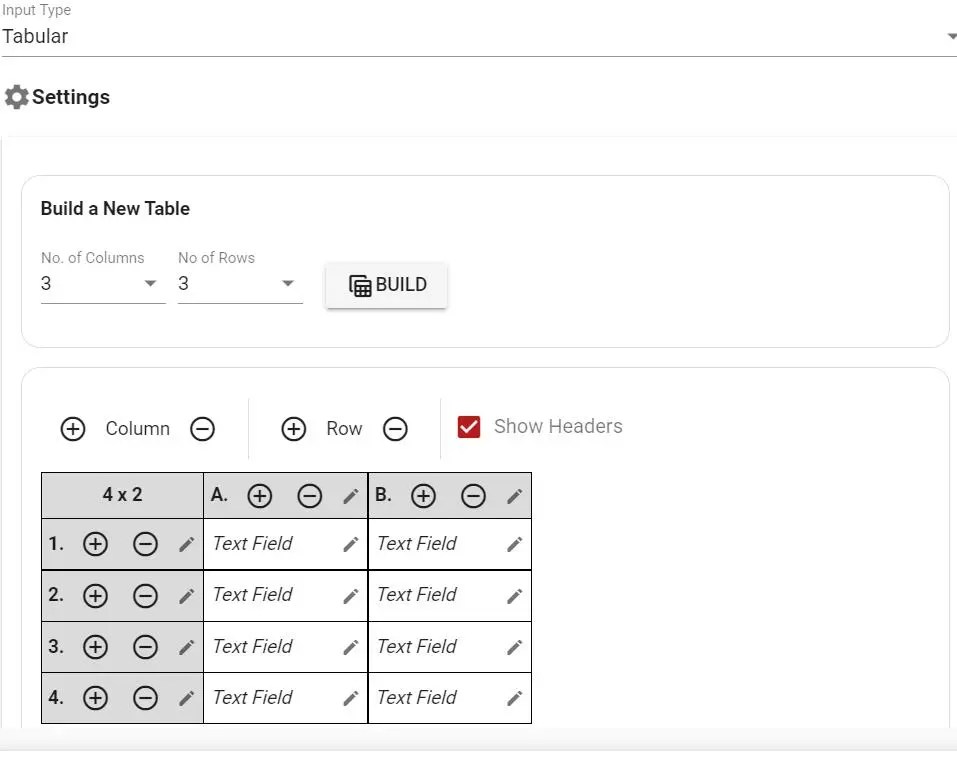This screenshot has width=957, height=759.
Task: Click the remove Row minus icon
Action: click(x=395, y=428)
